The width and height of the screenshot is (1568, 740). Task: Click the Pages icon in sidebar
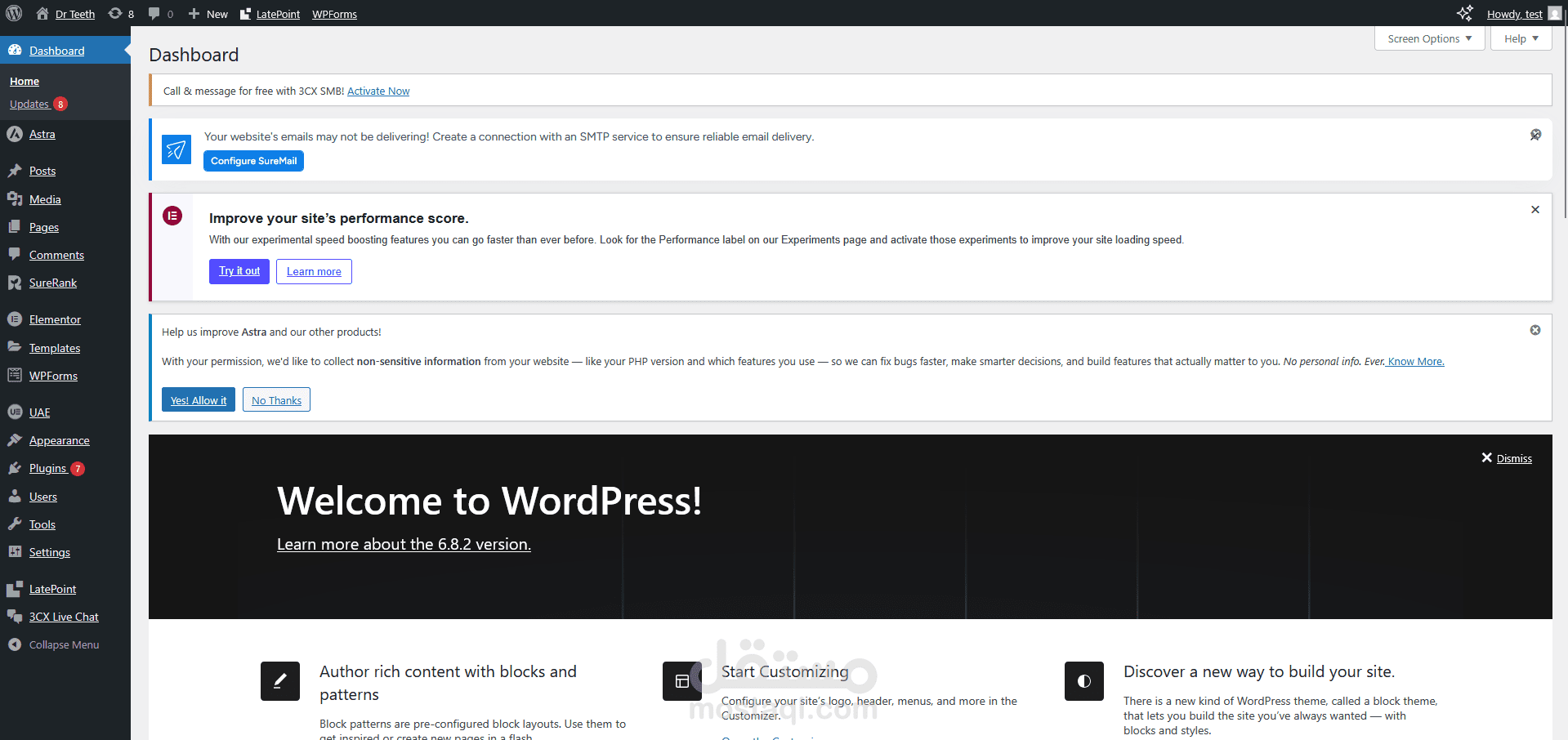click(x=15, y=227)
